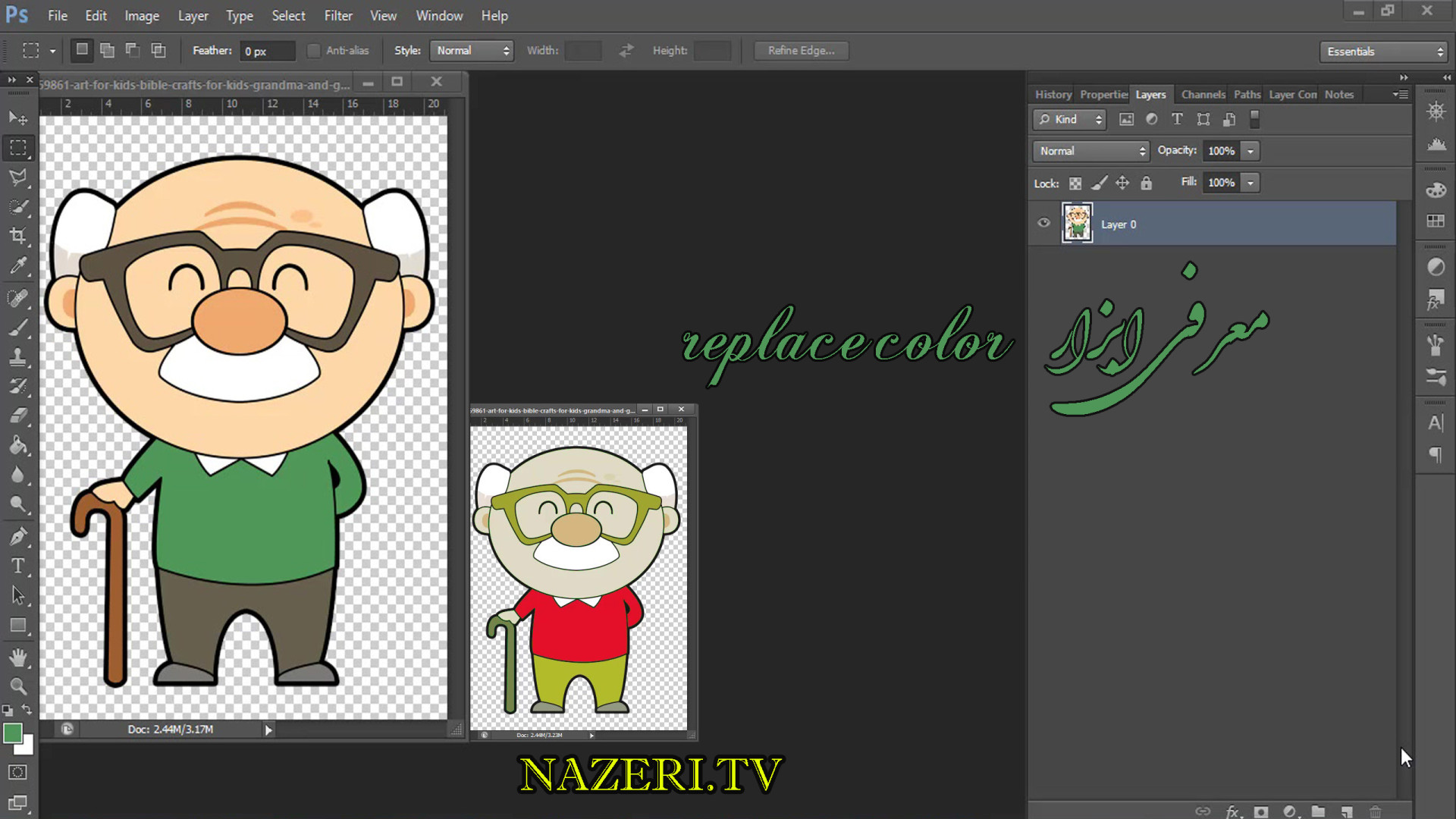Select the Paint Bucket tool
This screenshot has width=1456, height=819.
(18, 445)
